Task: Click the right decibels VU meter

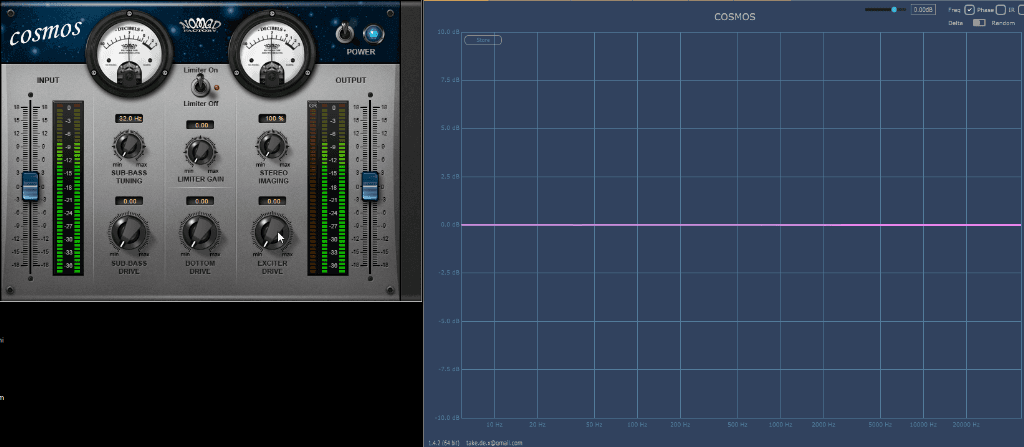Action: (272, 54)
